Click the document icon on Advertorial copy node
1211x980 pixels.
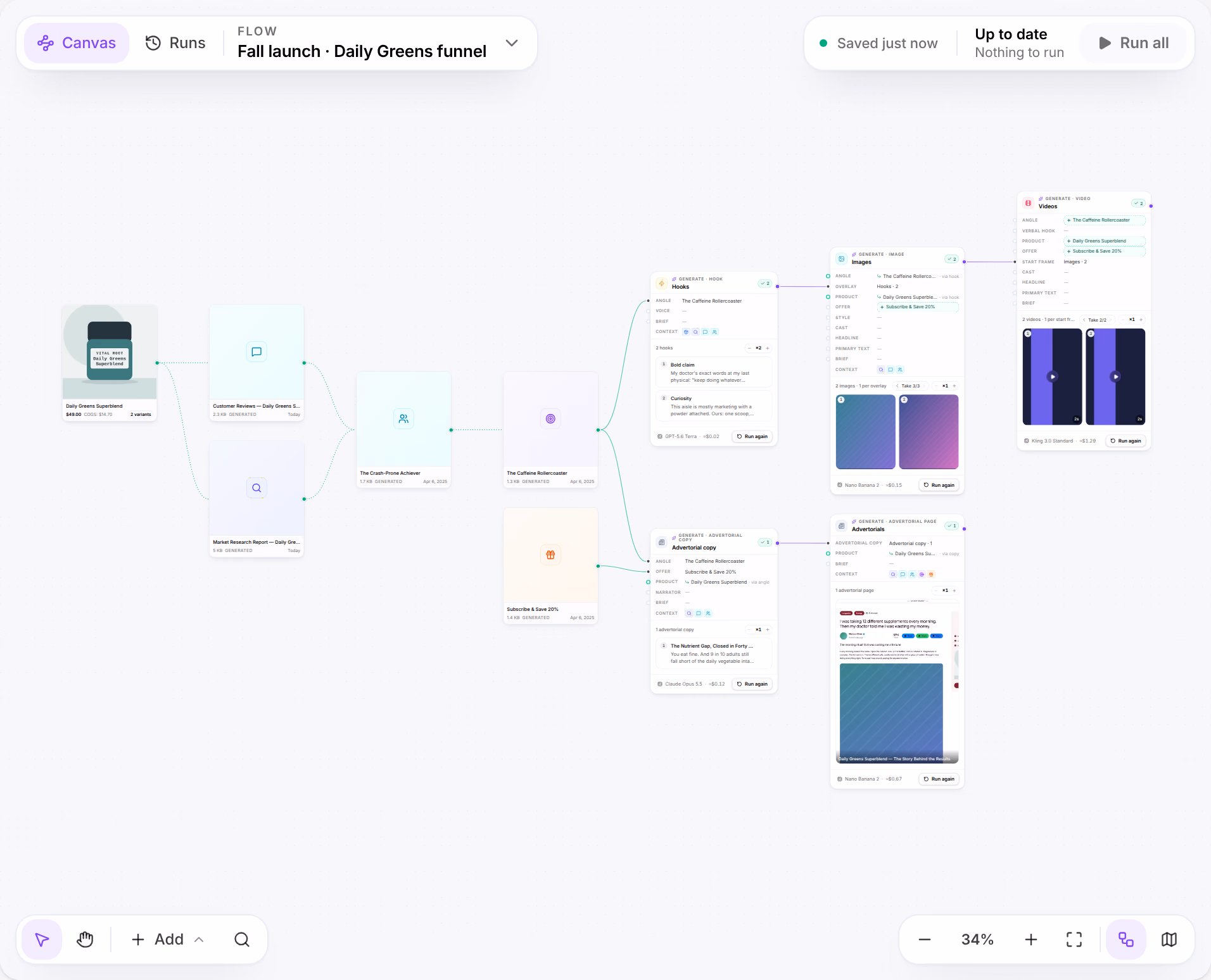click(661, 542)
